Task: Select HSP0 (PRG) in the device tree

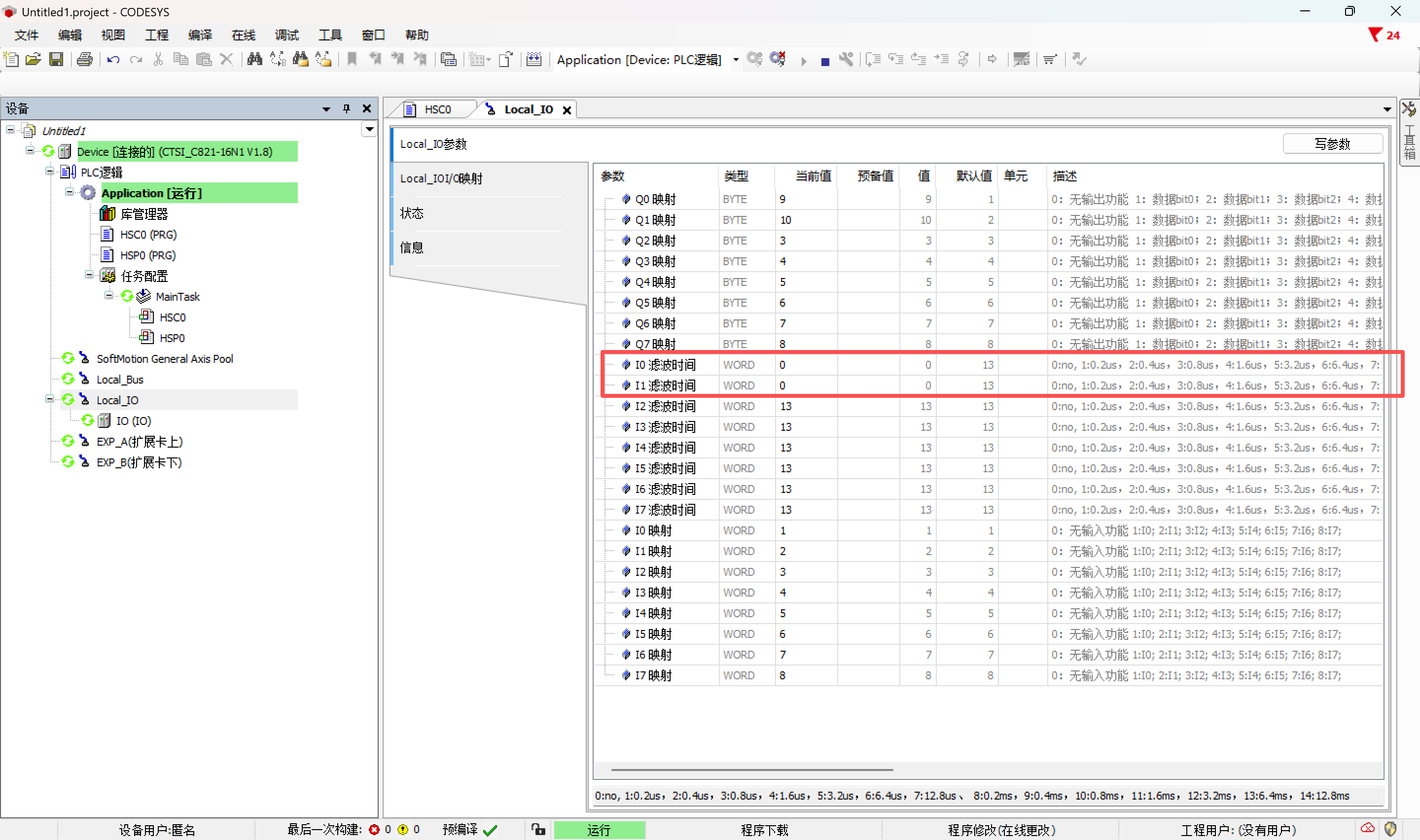Action: 148,255
